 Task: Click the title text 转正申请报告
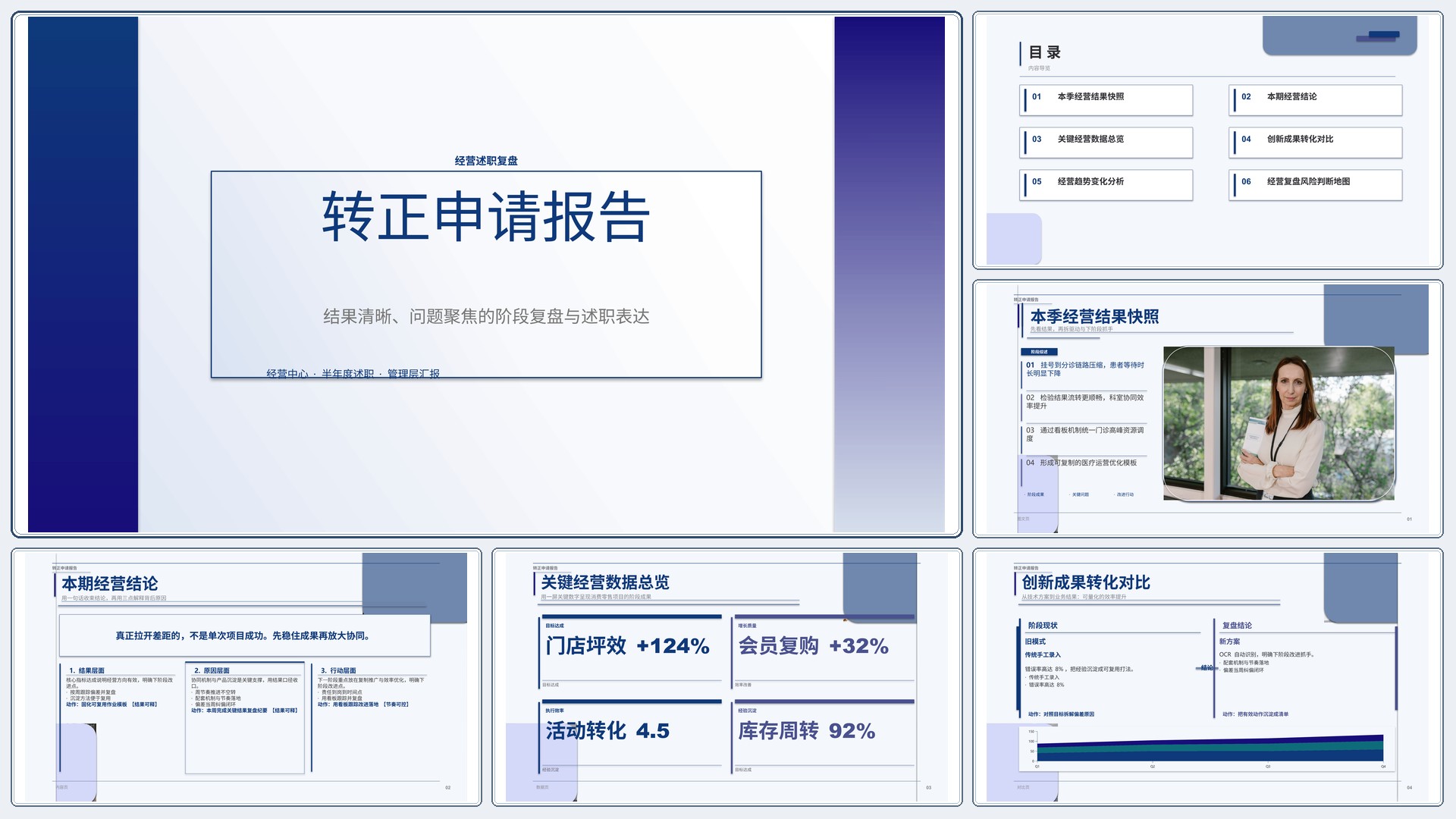pyautogui.click(x=486, y=217)
